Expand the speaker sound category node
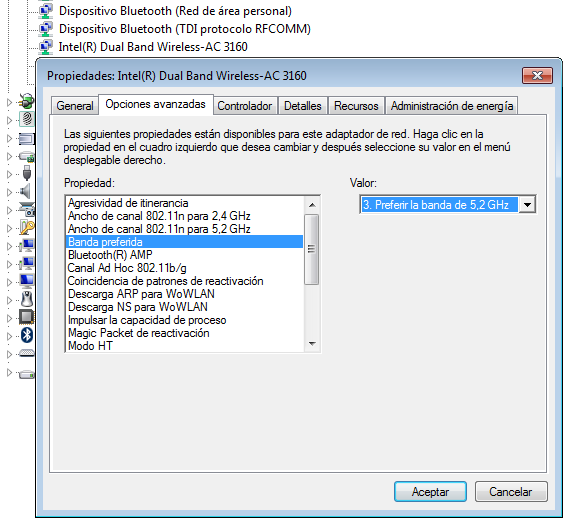The width and height of the screenshot is (569, 524). coord(10,192)
